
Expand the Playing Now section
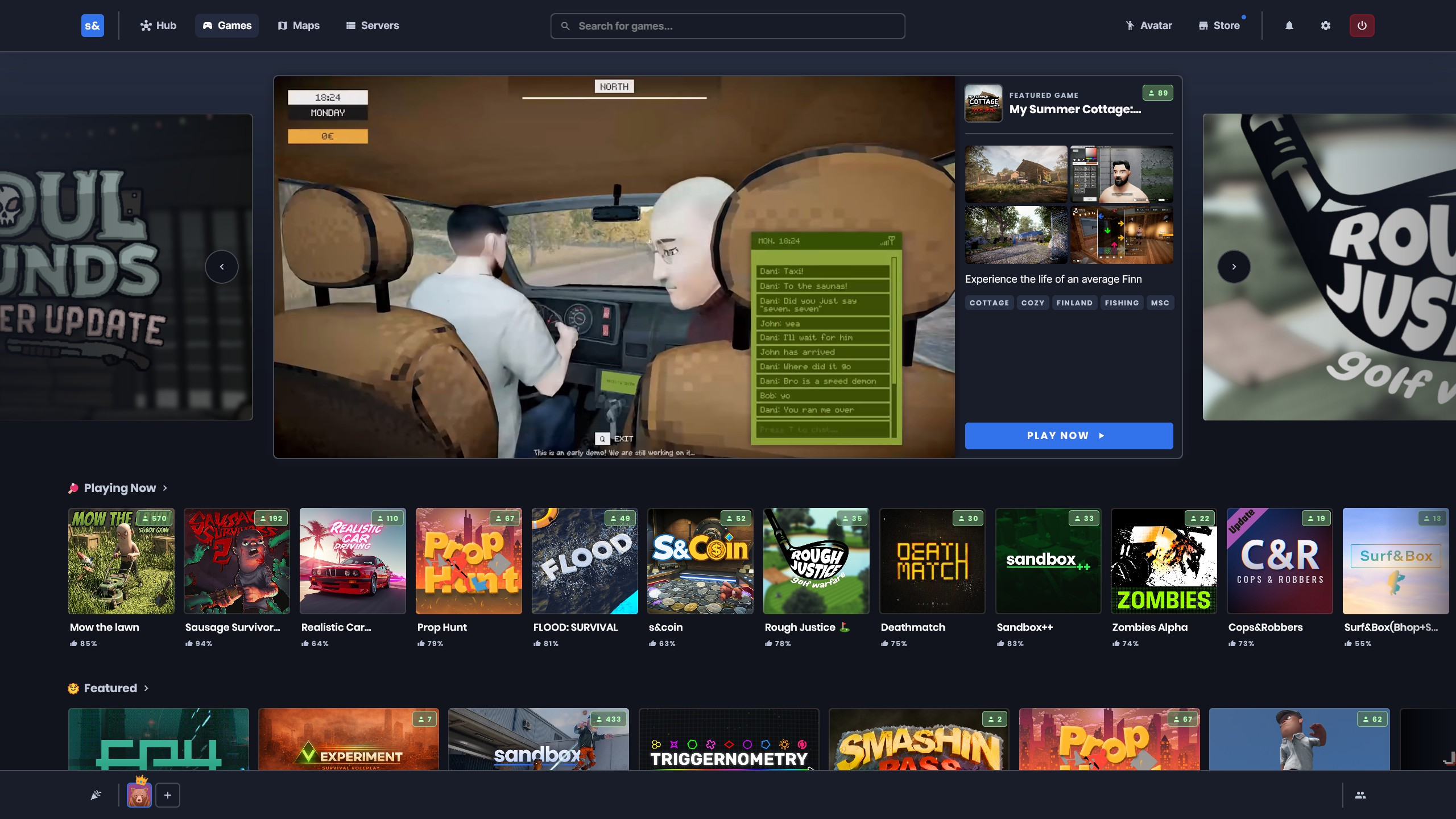[x=164, y=488]
